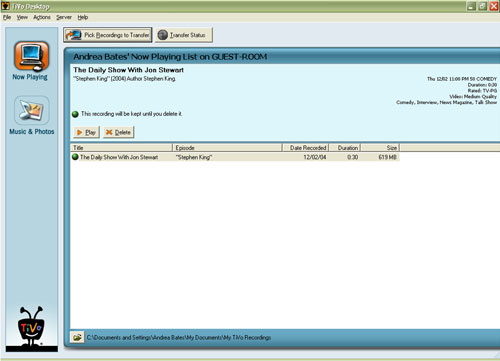Click the Music & Photos sidebar label
The height and width of the screenshot is (361, 500).
coord(32,132)
